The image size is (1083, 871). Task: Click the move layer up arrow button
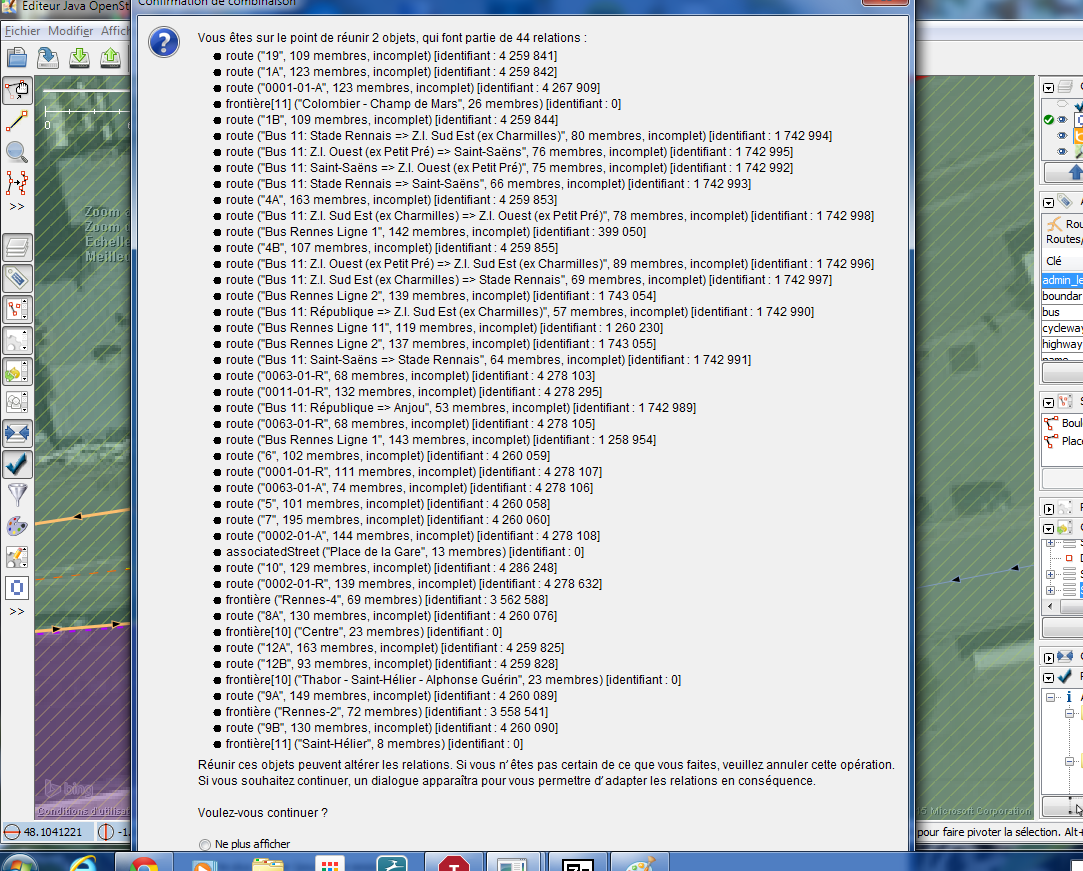[1064, 172]
